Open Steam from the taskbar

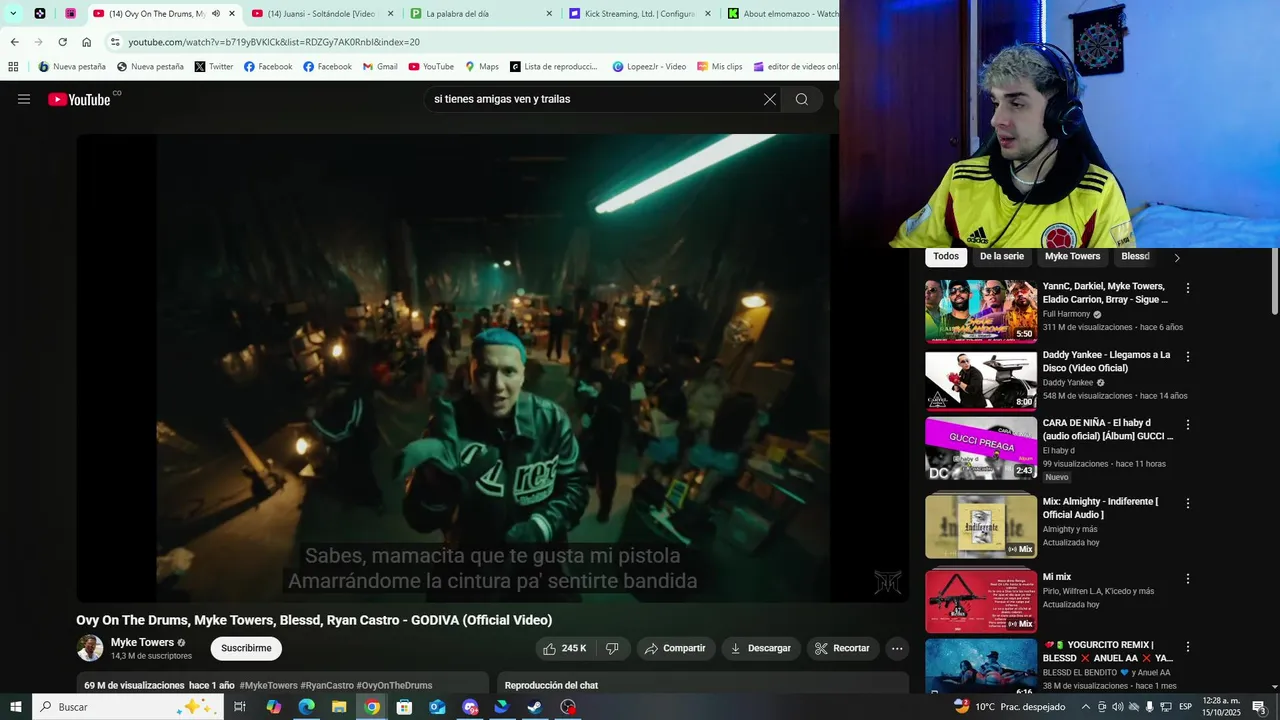(x=534, y=707)
